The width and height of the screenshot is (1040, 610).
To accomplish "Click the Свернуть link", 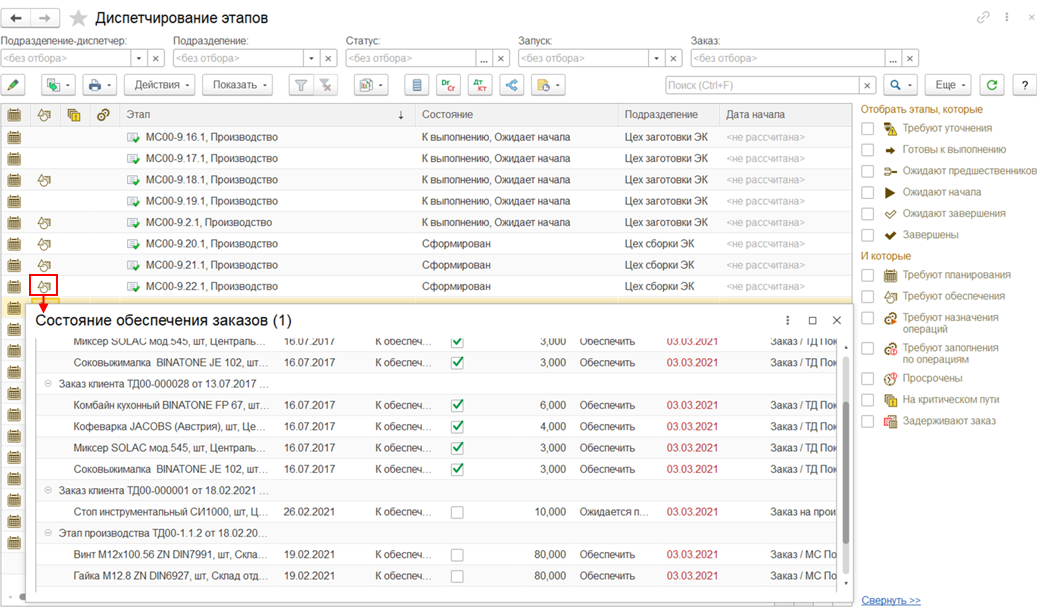I will (891, 600).
